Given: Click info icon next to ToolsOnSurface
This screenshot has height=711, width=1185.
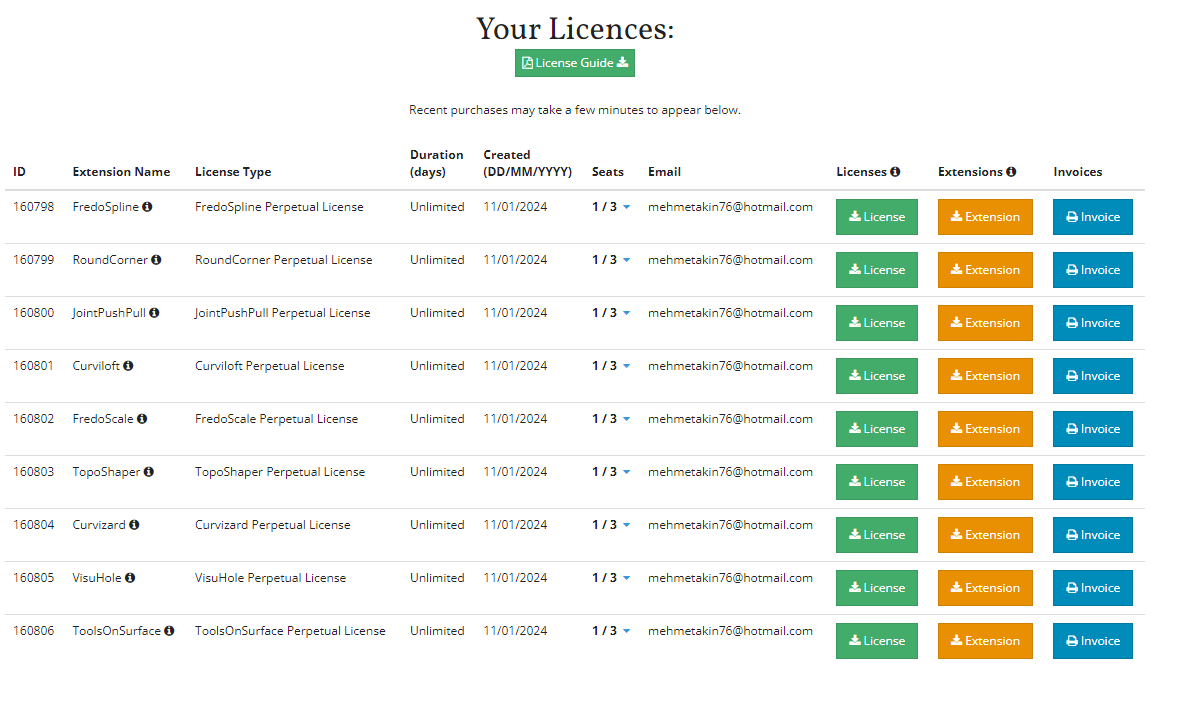Looking at the screenshot, I should click(x=169, y=630).
